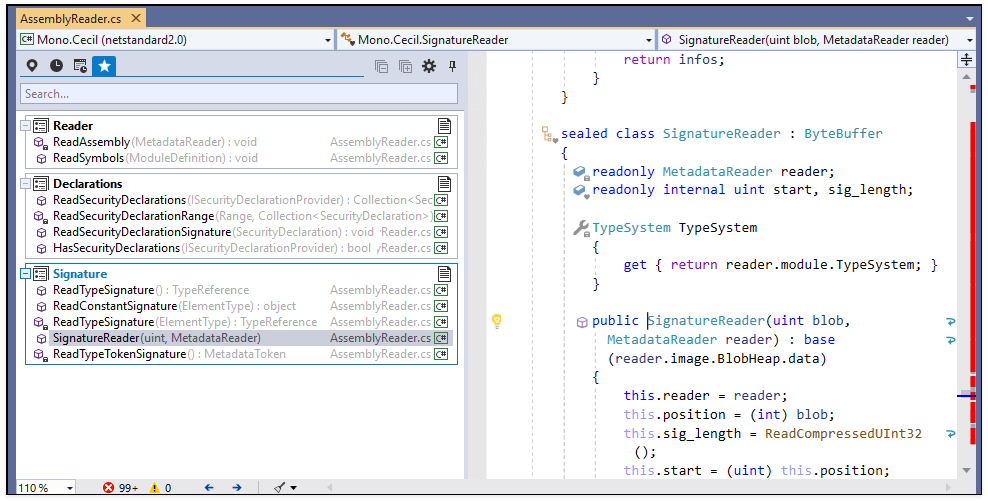
Task: Collapse the Reader group
Action: pyautogui.click(x=27, y=126)
